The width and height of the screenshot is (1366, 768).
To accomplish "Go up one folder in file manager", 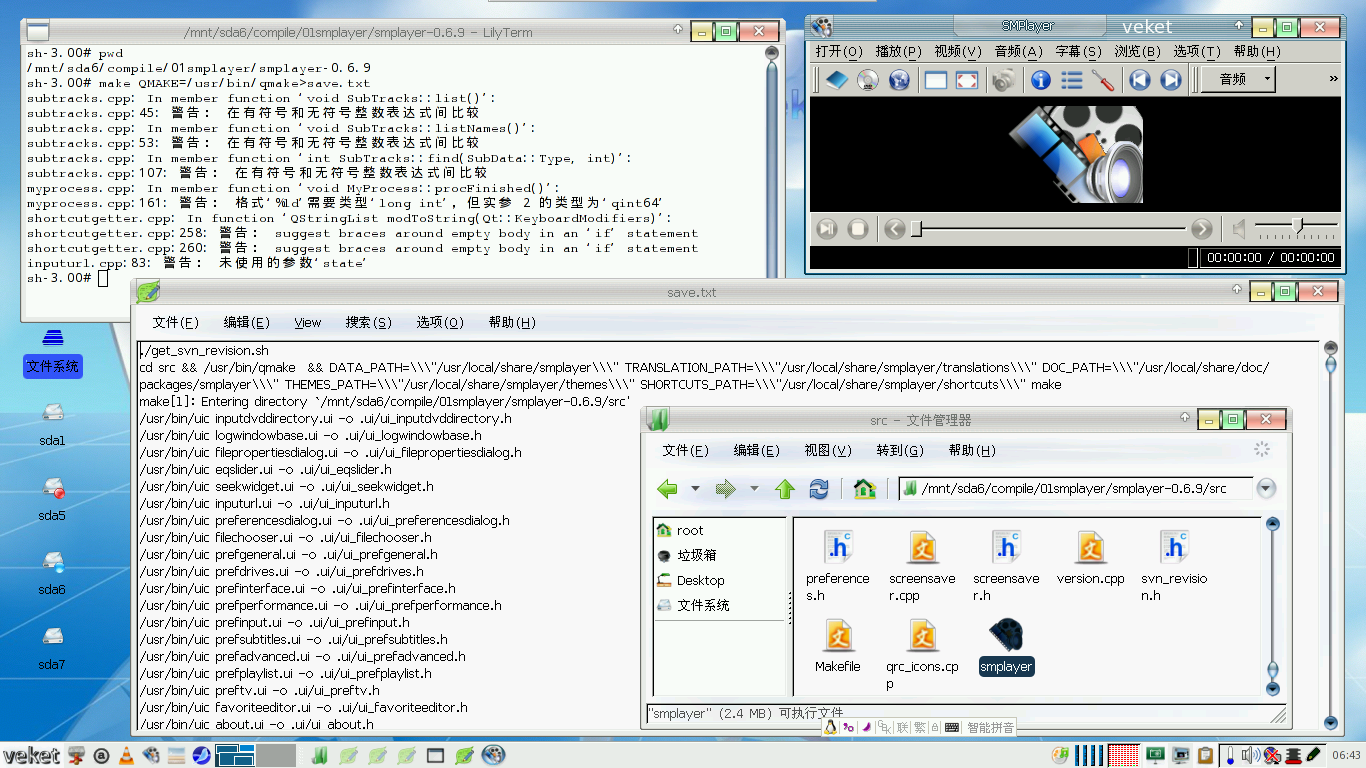I will pyautogui.click(x=785, y=489).
